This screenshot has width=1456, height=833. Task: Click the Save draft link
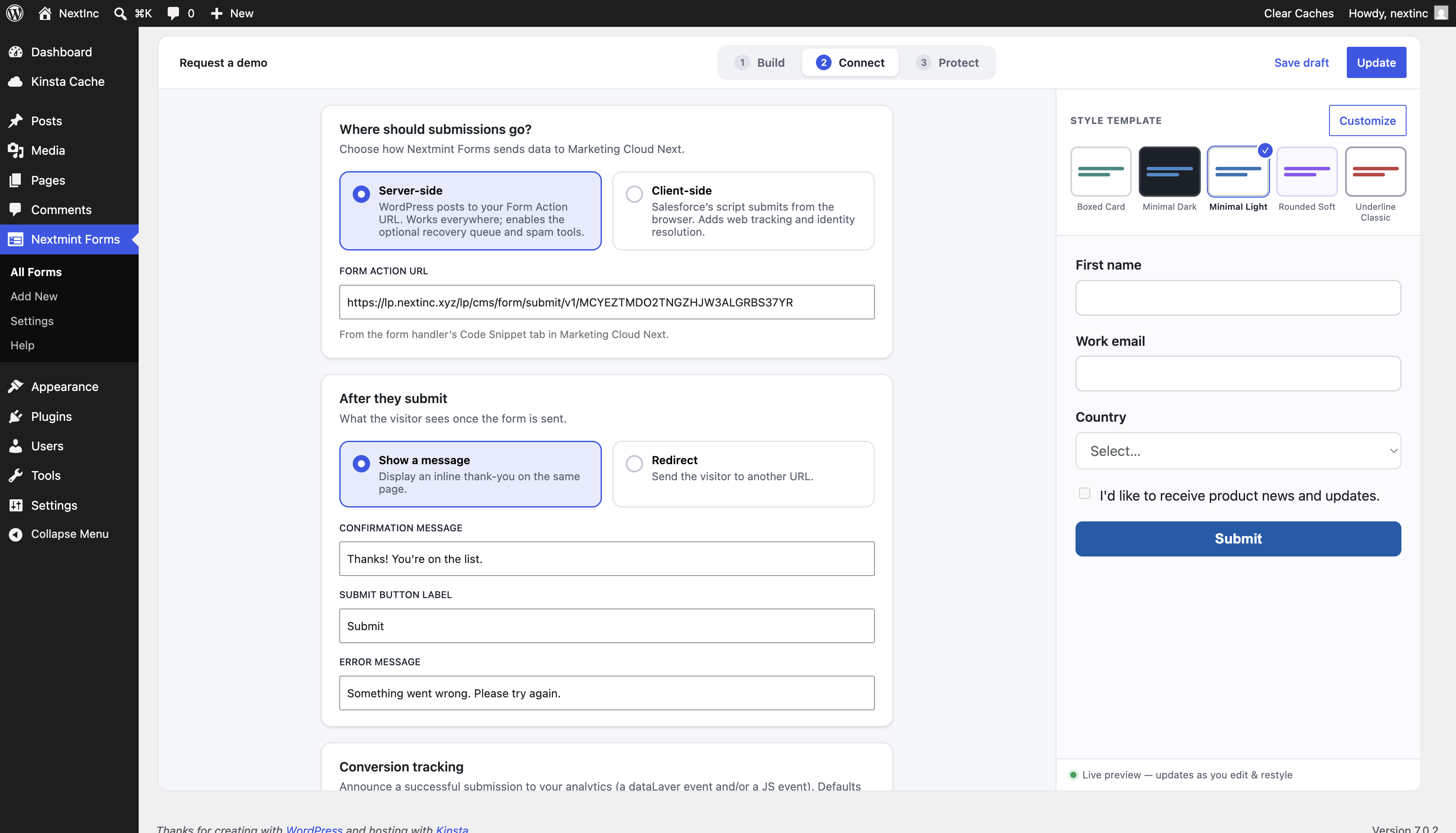(x=1301, y=62)
